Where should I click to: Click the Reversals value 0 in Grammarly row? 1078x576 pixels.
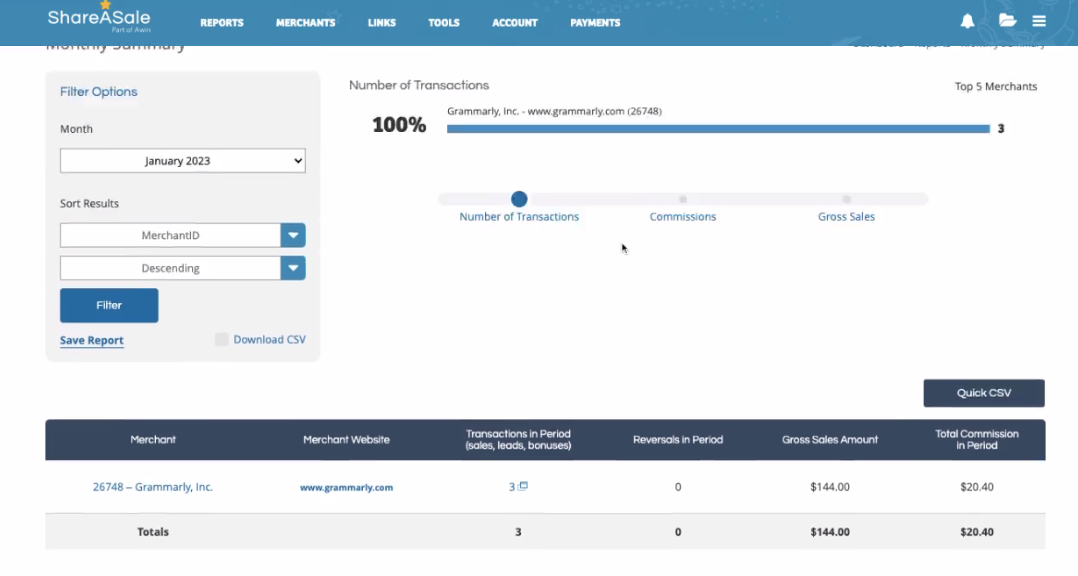(678, 487)
